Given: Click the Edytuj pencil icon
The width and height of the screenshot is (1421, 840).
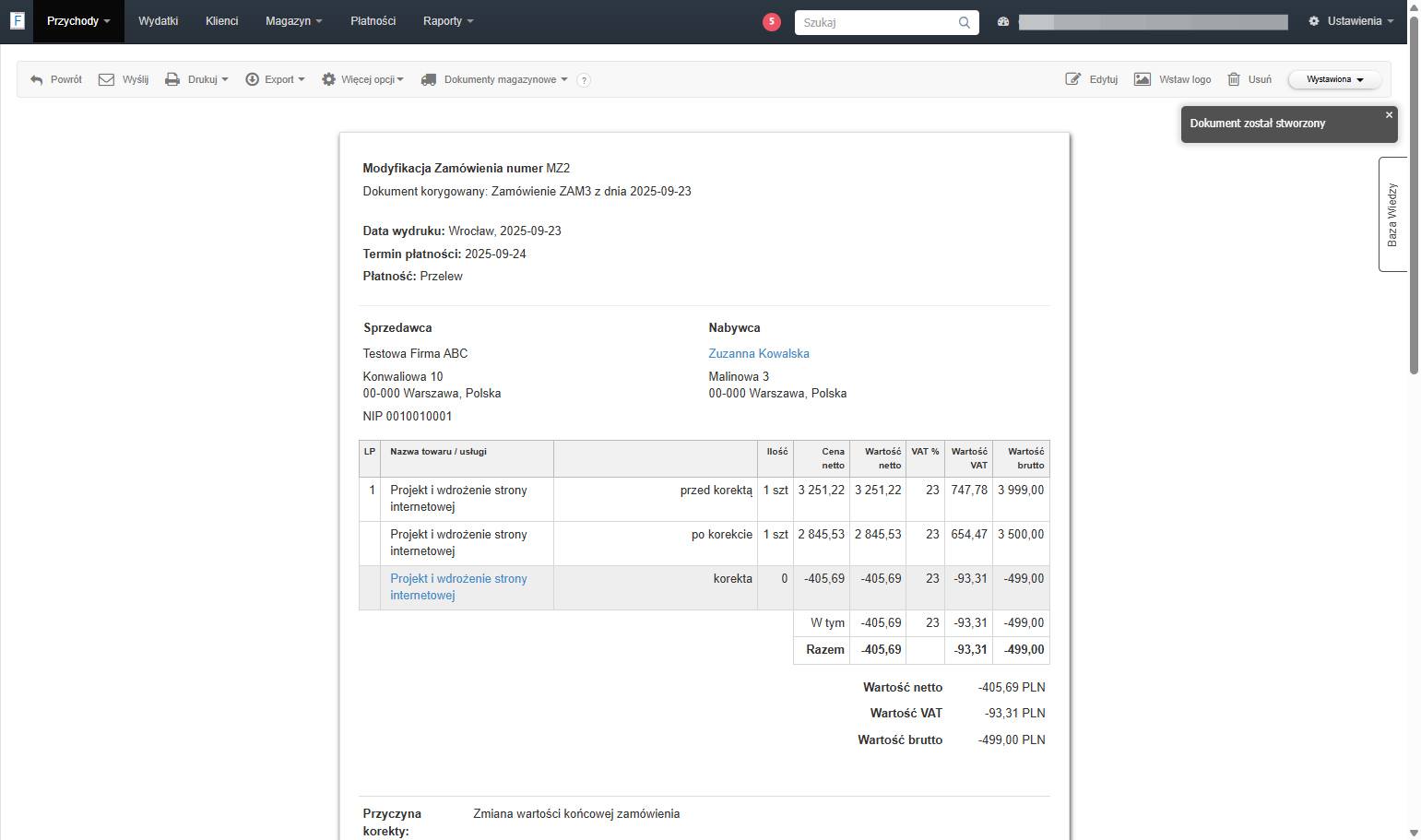Looking at the screenshot, I should pos(1073,79).
